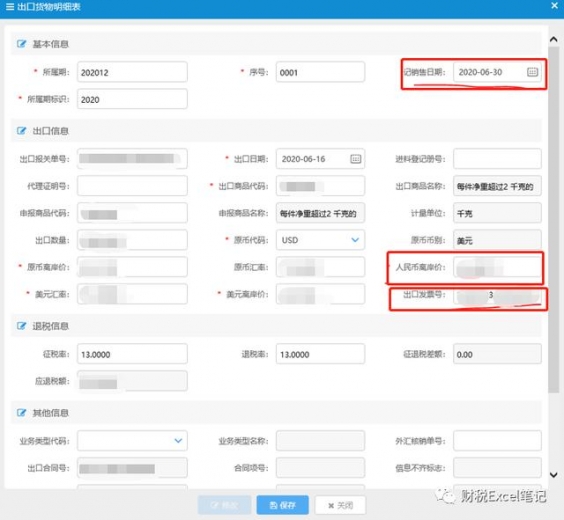Click the 出口信息 section heading
Image resolution: width=564 pixels, height=520 pixels.
[x=51, y=131]
